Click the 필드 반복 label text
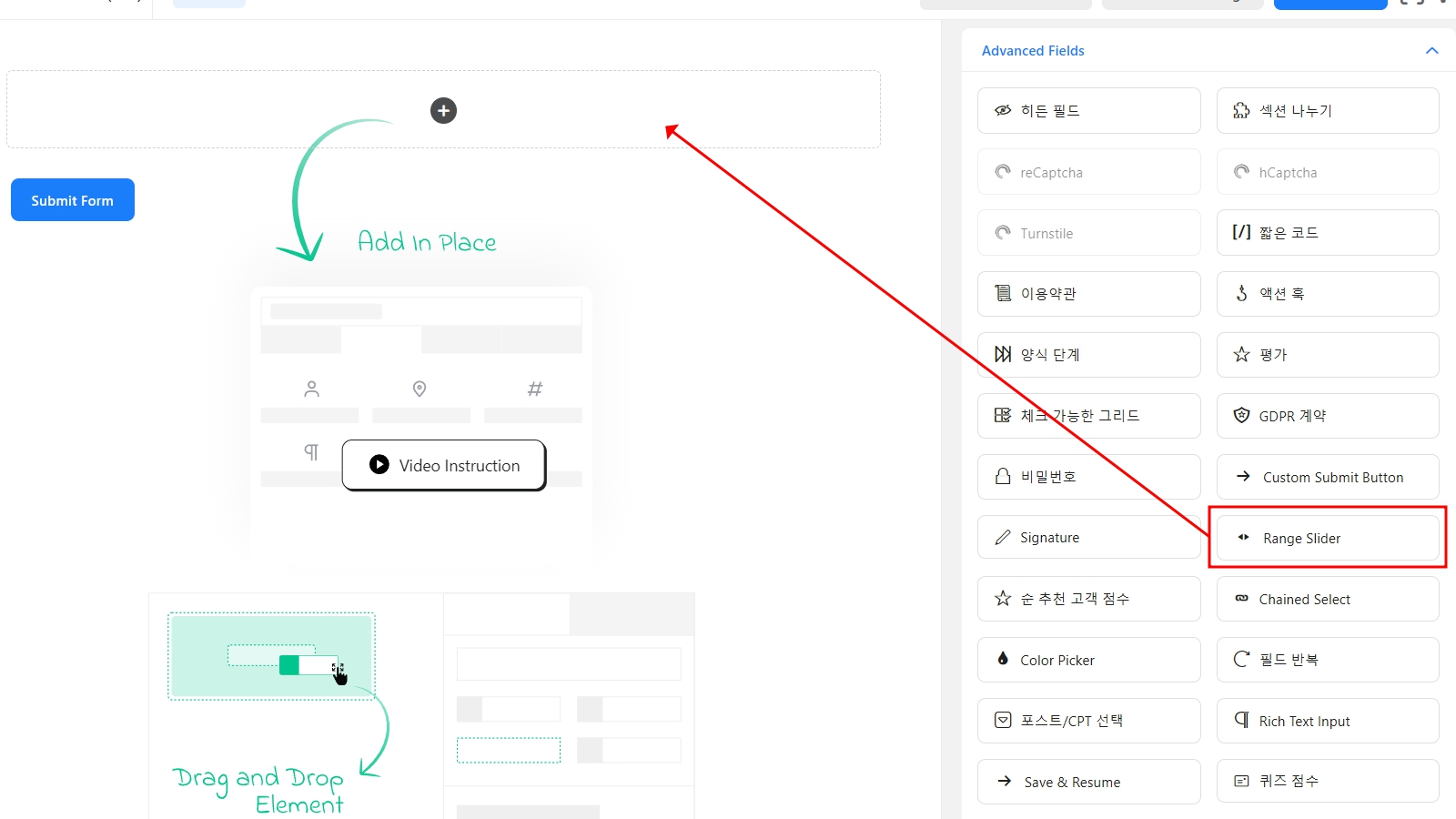1456x819 pixels. [x=1289, y=659]
